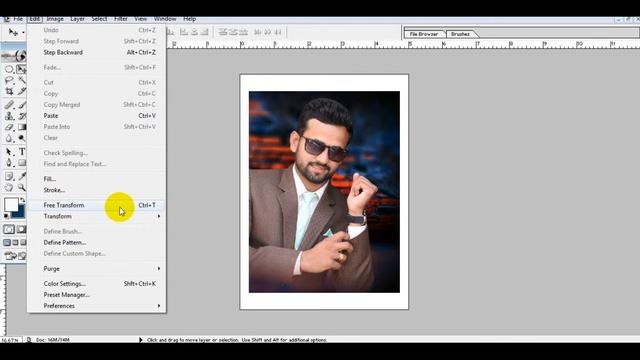Enable Full Screen Mode without menu bar
640x360 pixels.
[x=23, y=242]
